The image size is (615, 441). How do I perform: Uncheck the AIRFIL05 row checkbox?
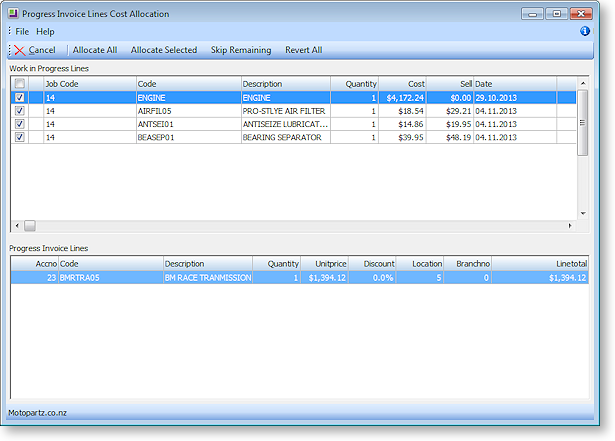(x=19, y=111)
